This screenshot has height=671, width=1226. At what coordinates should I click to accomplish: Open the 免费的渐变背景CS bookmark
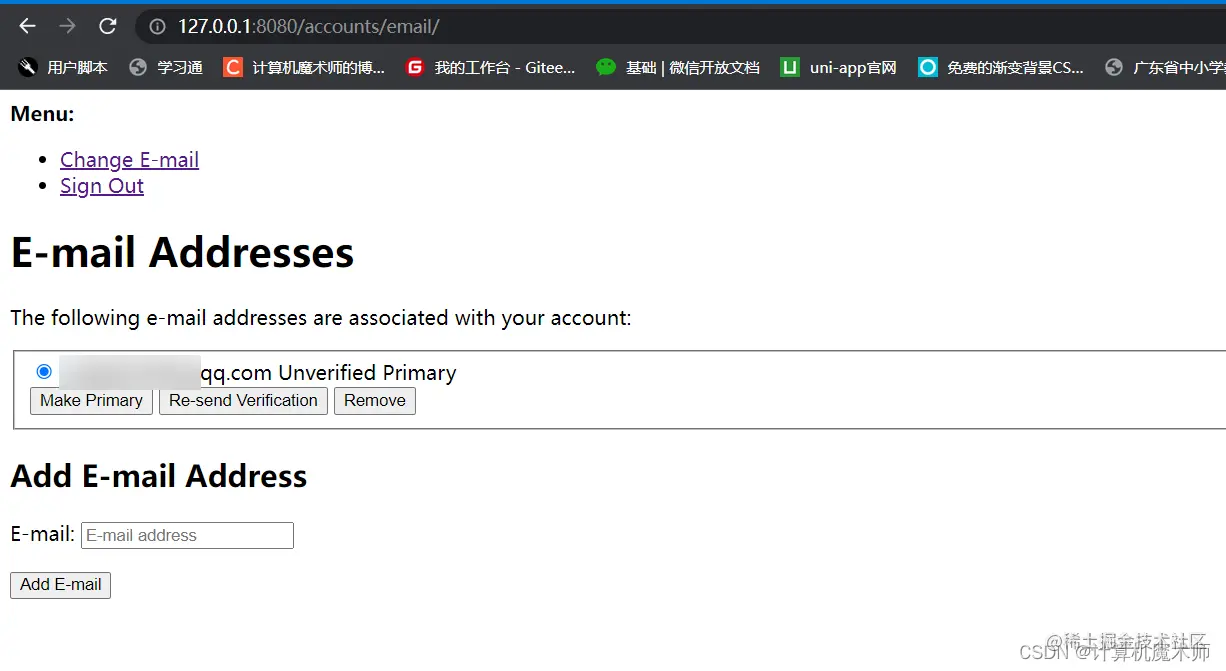[x=1001, y=67]
